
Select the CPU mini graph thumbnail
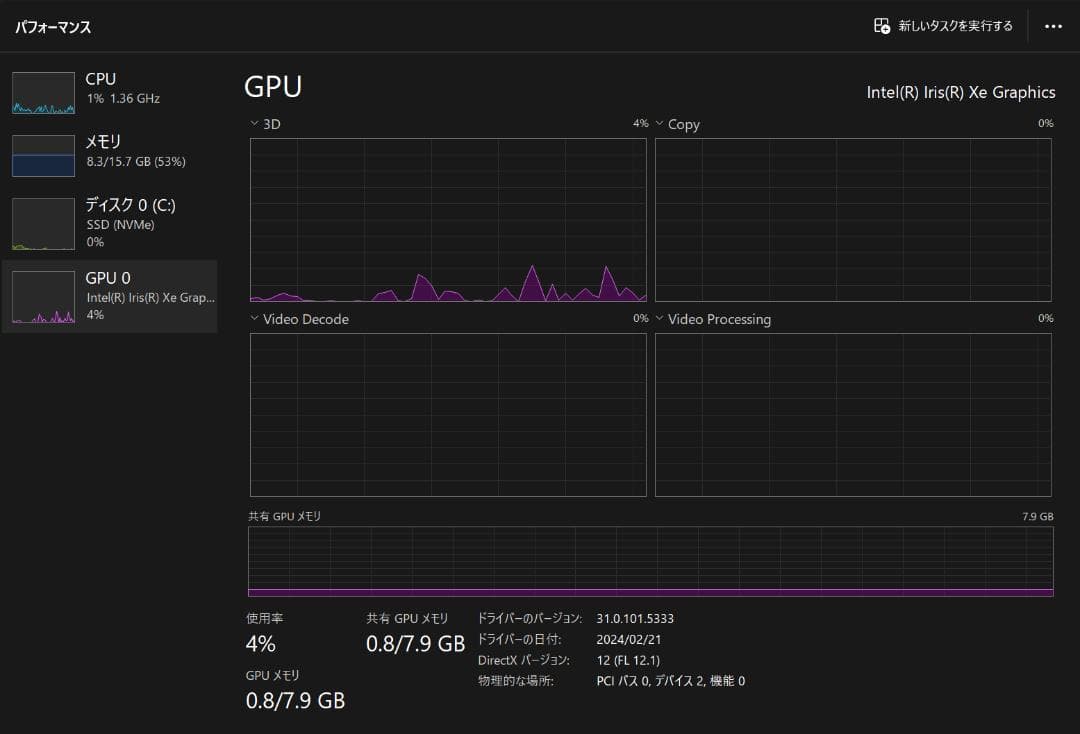click(x=43, y=93)
